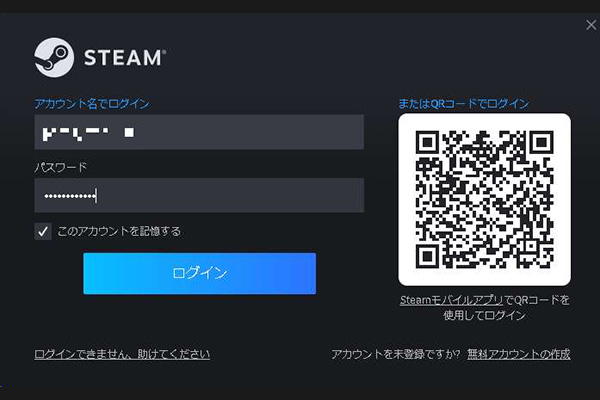This screenshot has width=600, height=400.
Task: Click the アカウント名でログイン heading
Action: [x=92, y=104]
